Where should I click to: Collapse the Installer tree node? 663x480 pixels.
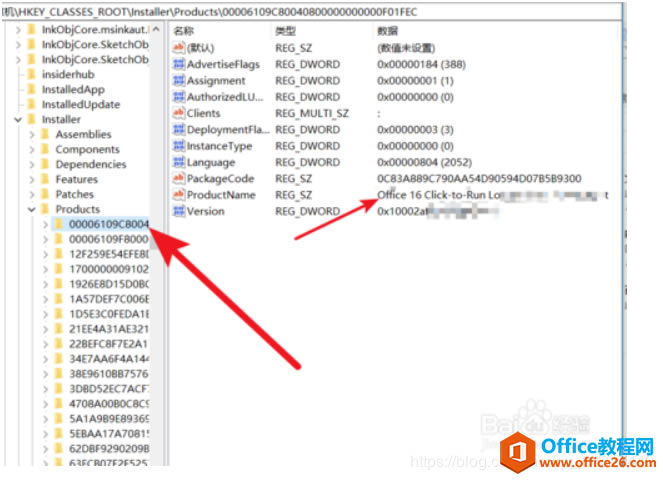[x=18, y=120]
